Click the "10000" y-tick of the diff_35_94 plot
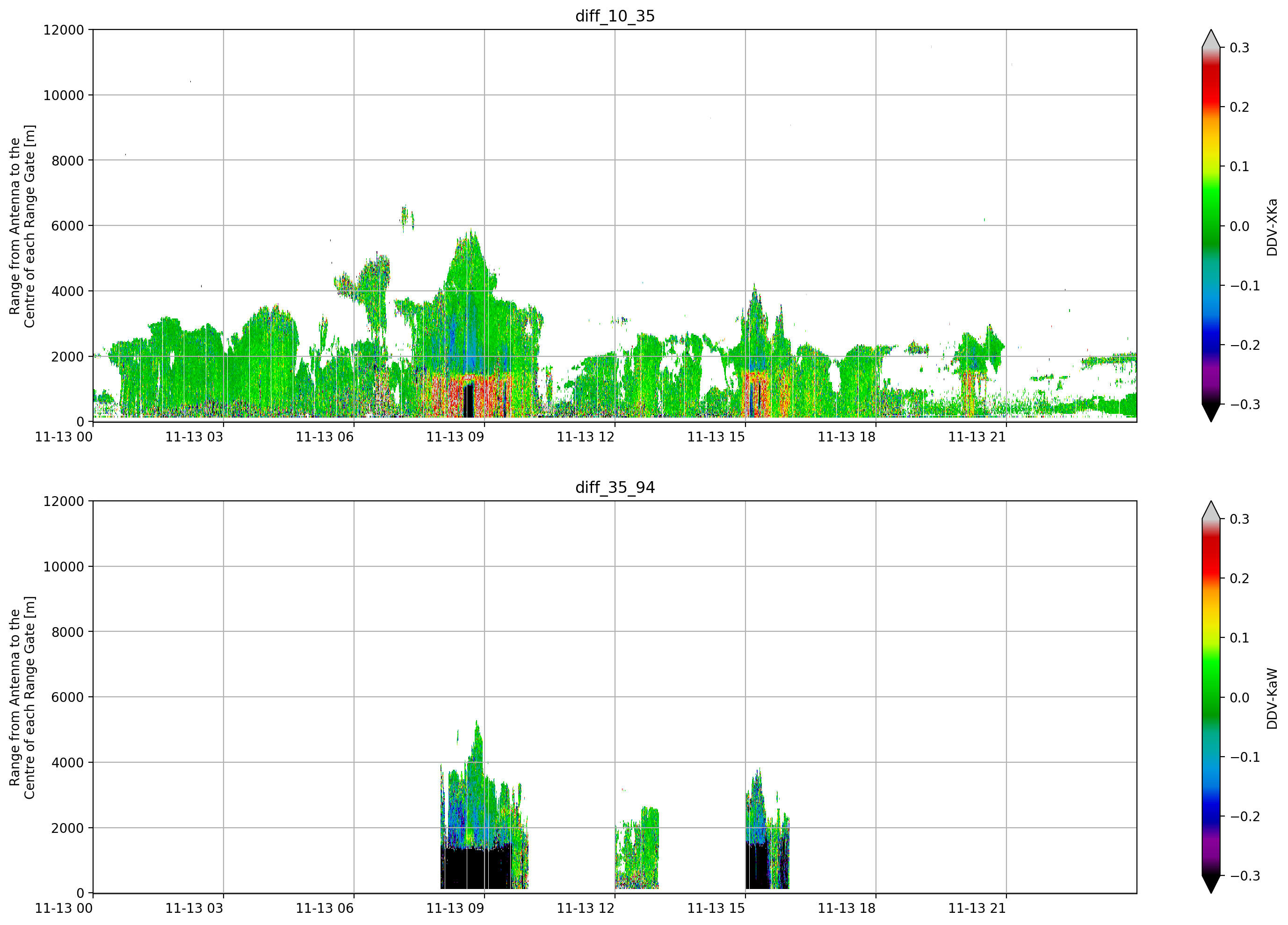This screenshot has height=925, width=1288. tap(64, 567)
